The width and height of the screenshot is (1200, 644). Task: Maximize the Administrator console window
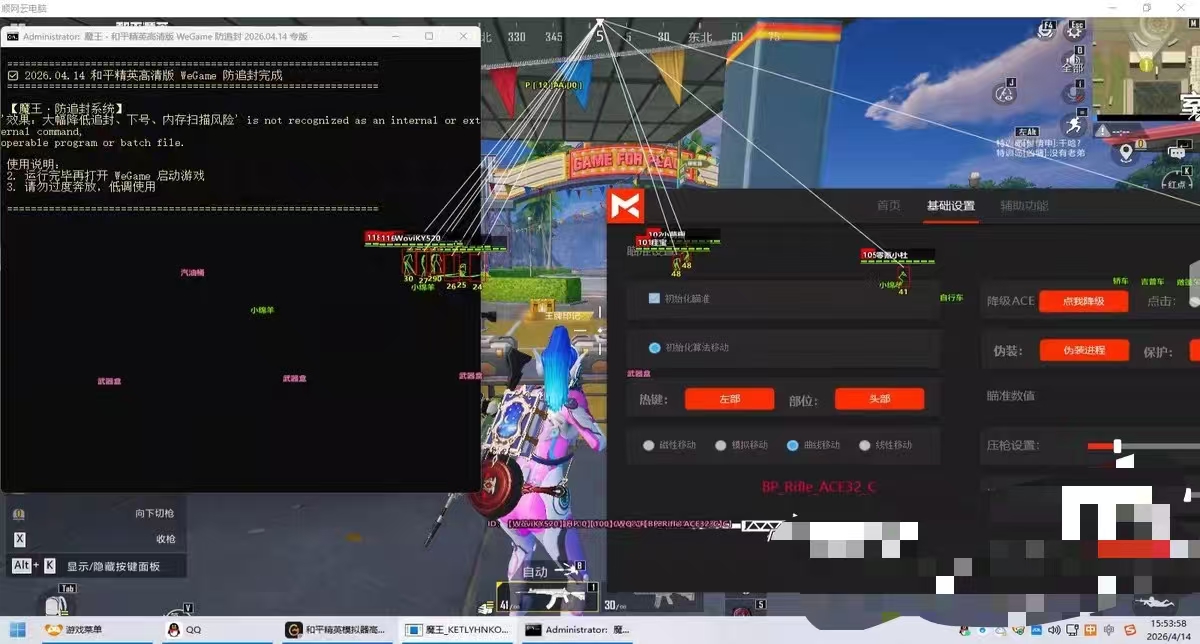click(429, 36)
